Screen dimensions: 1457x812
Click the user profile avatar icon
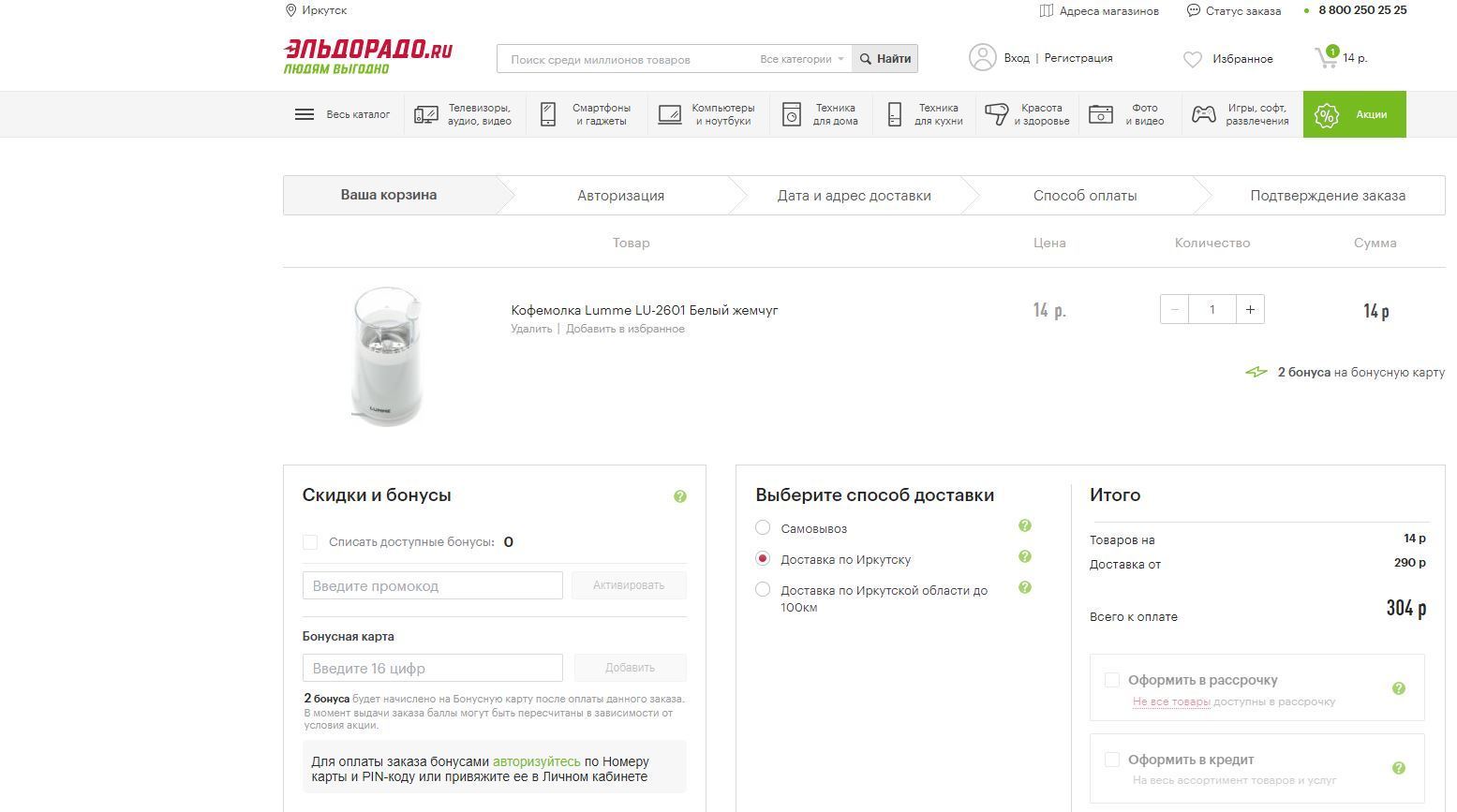[982, 58]
